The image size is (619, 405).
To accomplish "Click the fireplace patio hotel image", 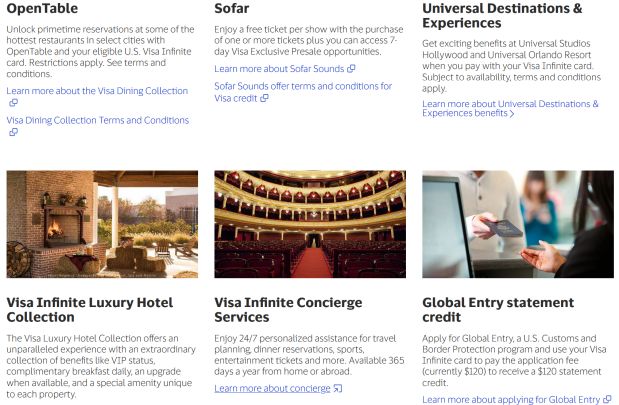I will pyautogui.click(x=102, y=224).
